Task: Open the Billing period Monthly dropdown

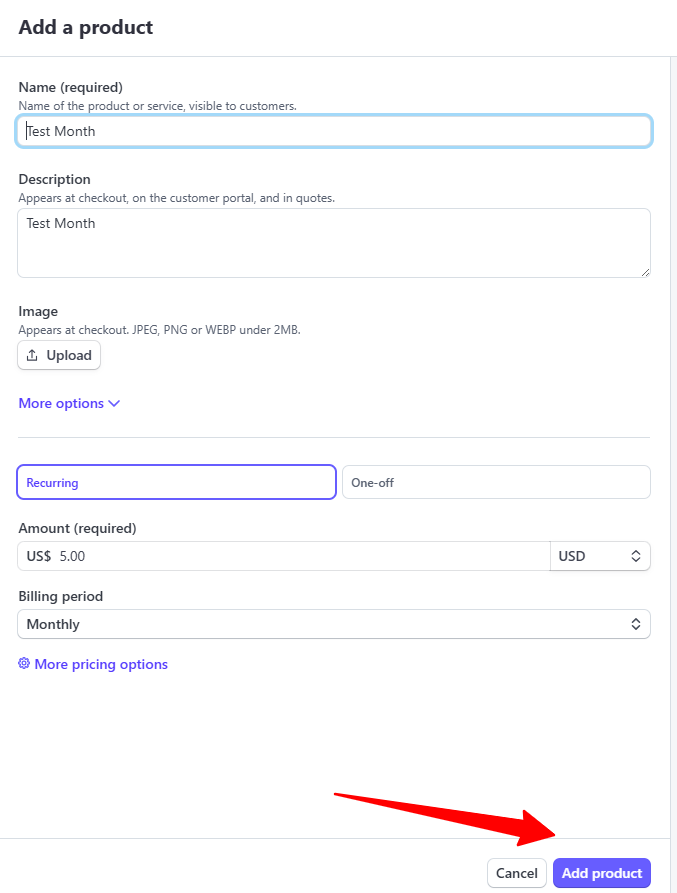Action: [333, 624]
